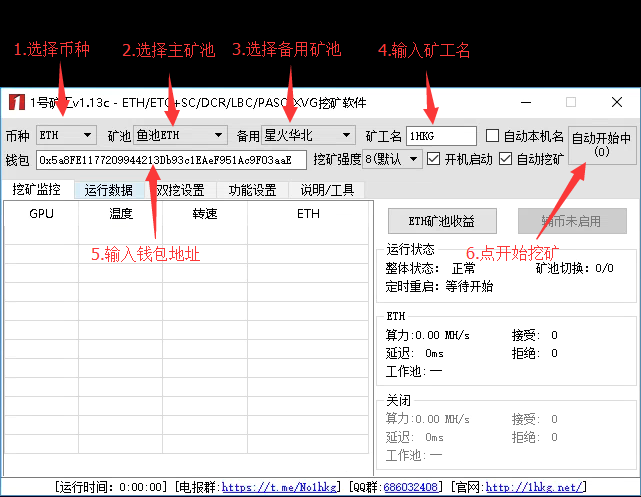Minimize the mining software window
Viewport: 641px width, 497px height.
[525, 102]
